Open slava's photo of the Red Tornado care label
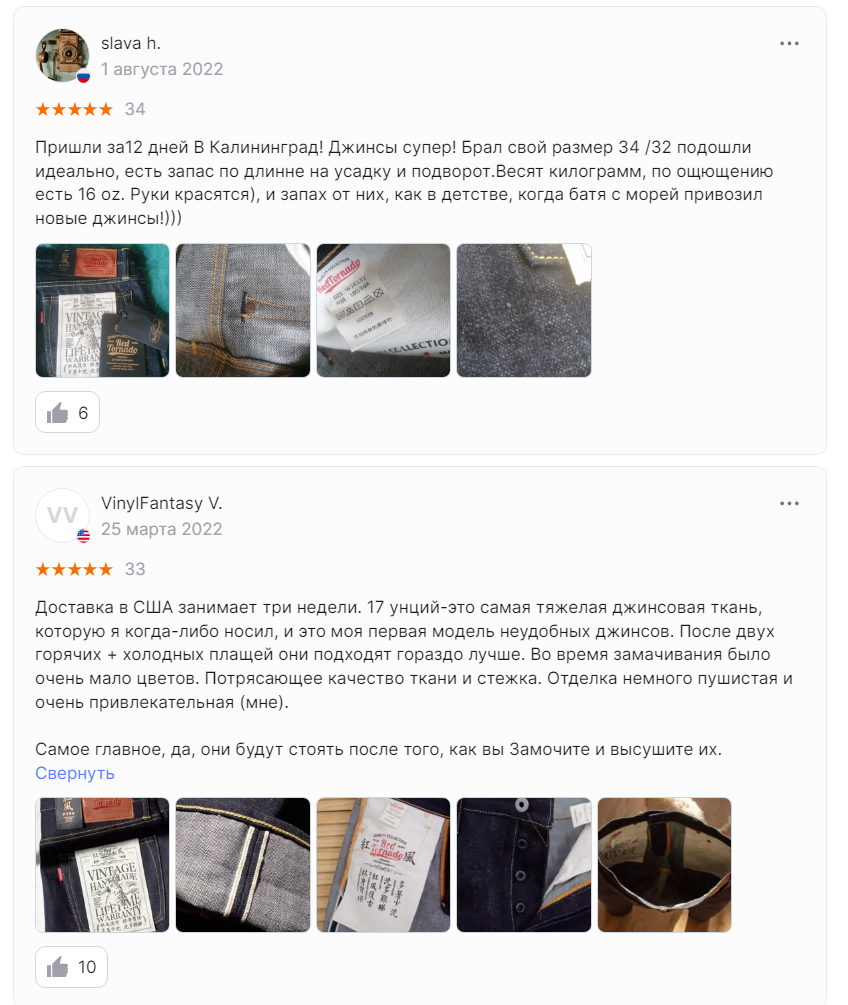Viewport: 848px width, 1005px height. [383, 310]
